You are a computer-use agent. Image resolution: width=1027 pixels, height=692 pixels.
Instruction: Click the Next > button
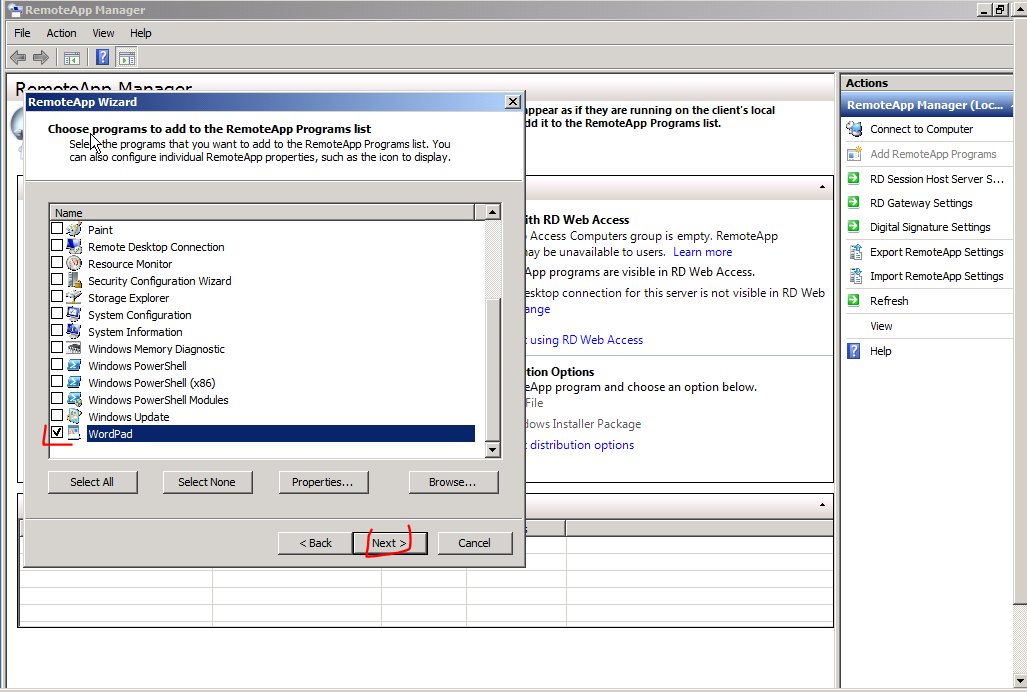(x=390, y=543)
